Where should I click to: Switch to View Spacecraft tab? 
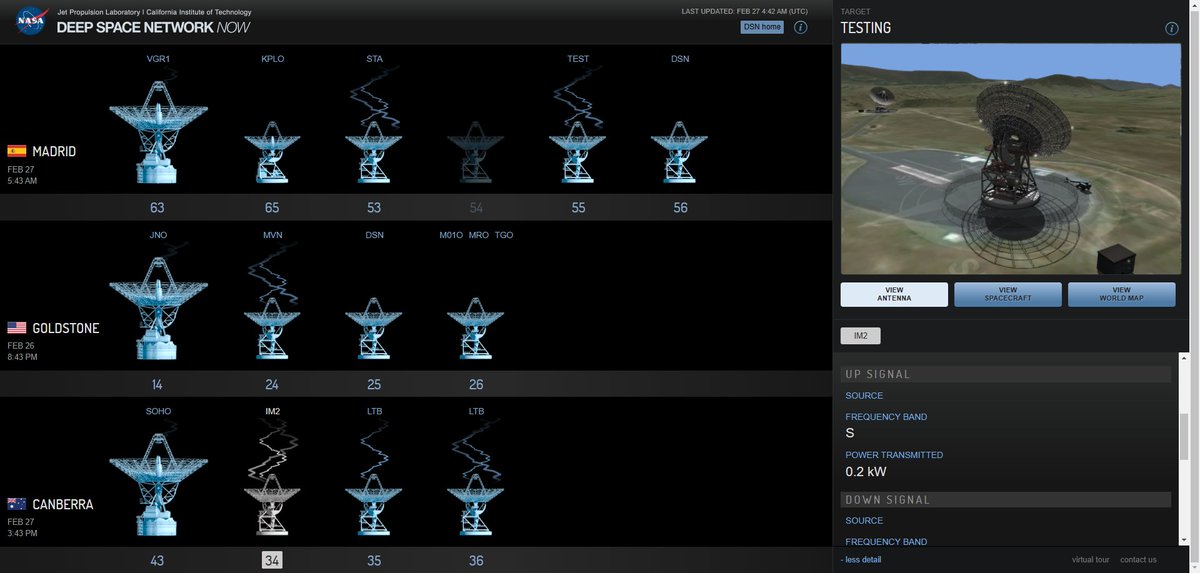(x=1007, y=294)
